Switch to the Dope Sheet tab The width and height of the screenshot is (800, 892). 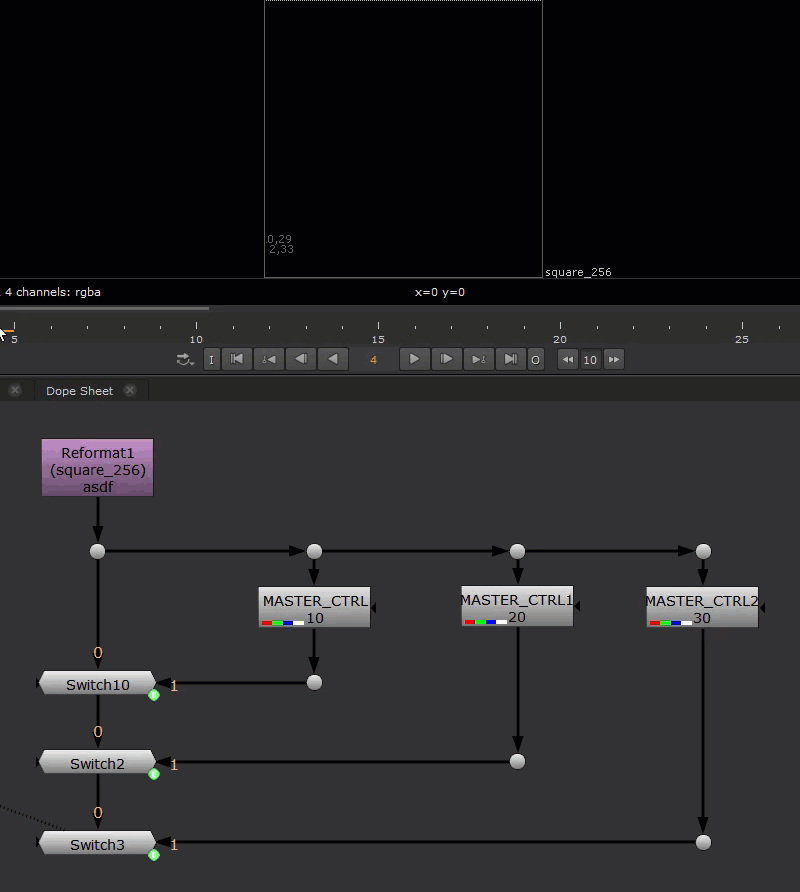click(79, 391)
